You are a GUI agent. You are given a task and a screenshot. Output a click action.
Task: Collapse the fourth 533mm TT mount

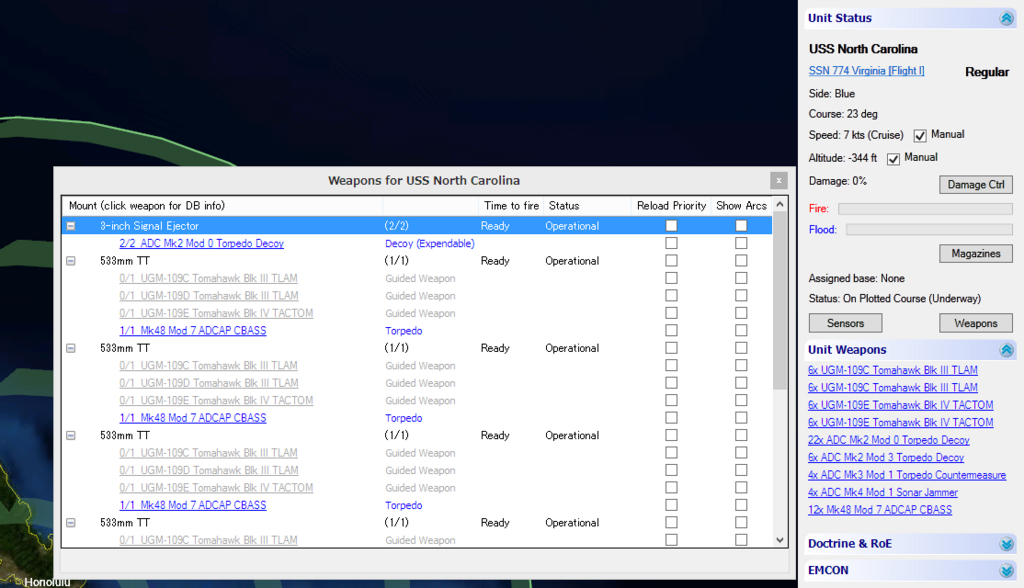(71, 523)
